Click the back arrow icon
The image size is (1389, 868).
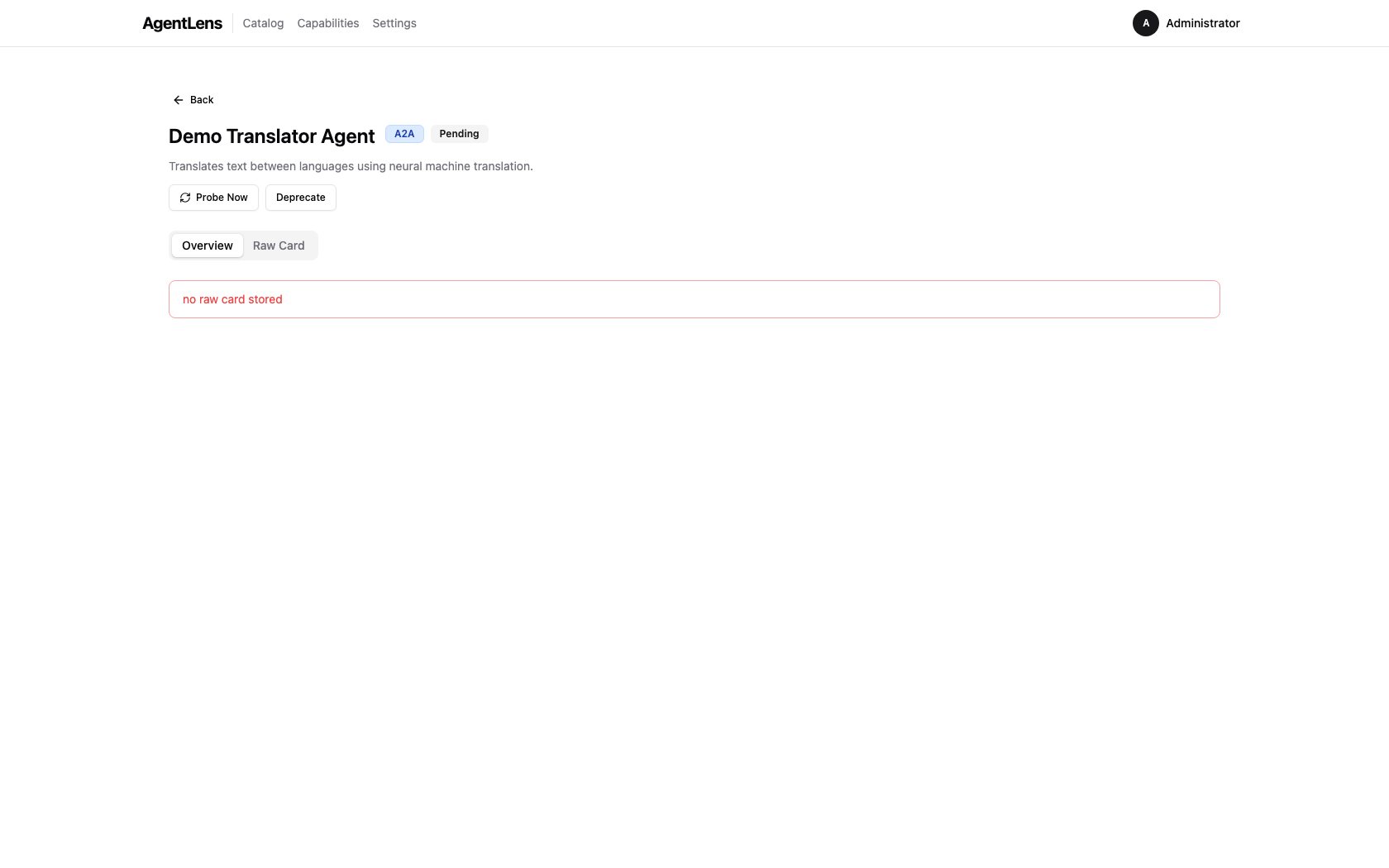pos(178,99)
